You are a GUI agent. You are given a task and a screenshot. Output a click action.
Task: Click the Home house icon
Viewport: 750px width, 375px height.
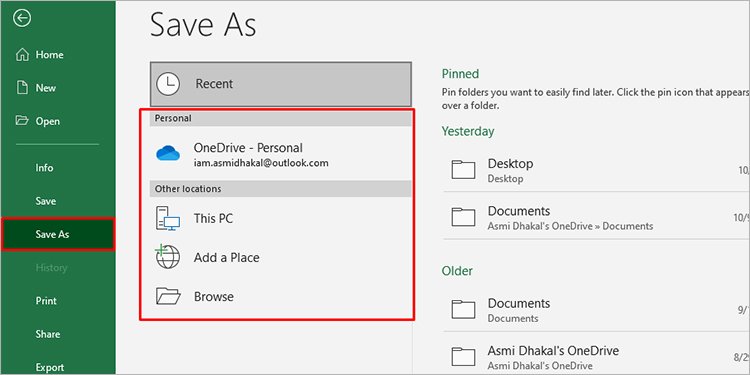(x=22, y=55)
